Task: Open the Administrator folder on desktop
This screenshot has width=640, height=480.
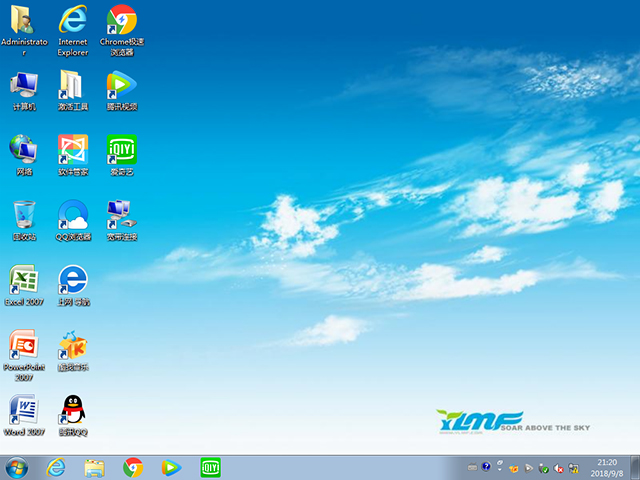Action: pyautogui.click(x=24, y=22)
